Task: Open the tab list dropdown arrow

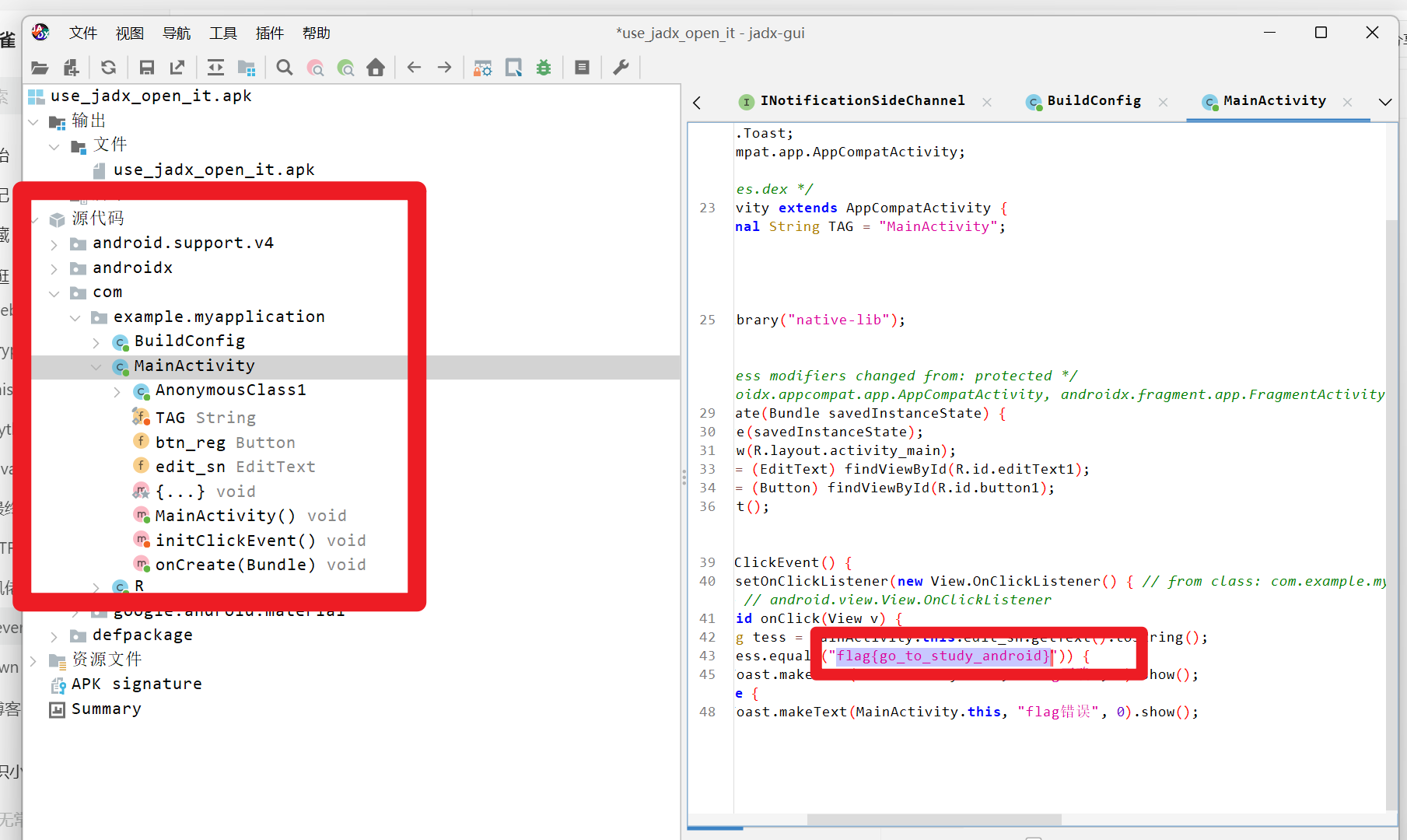Action: [x=1385, y=102]
